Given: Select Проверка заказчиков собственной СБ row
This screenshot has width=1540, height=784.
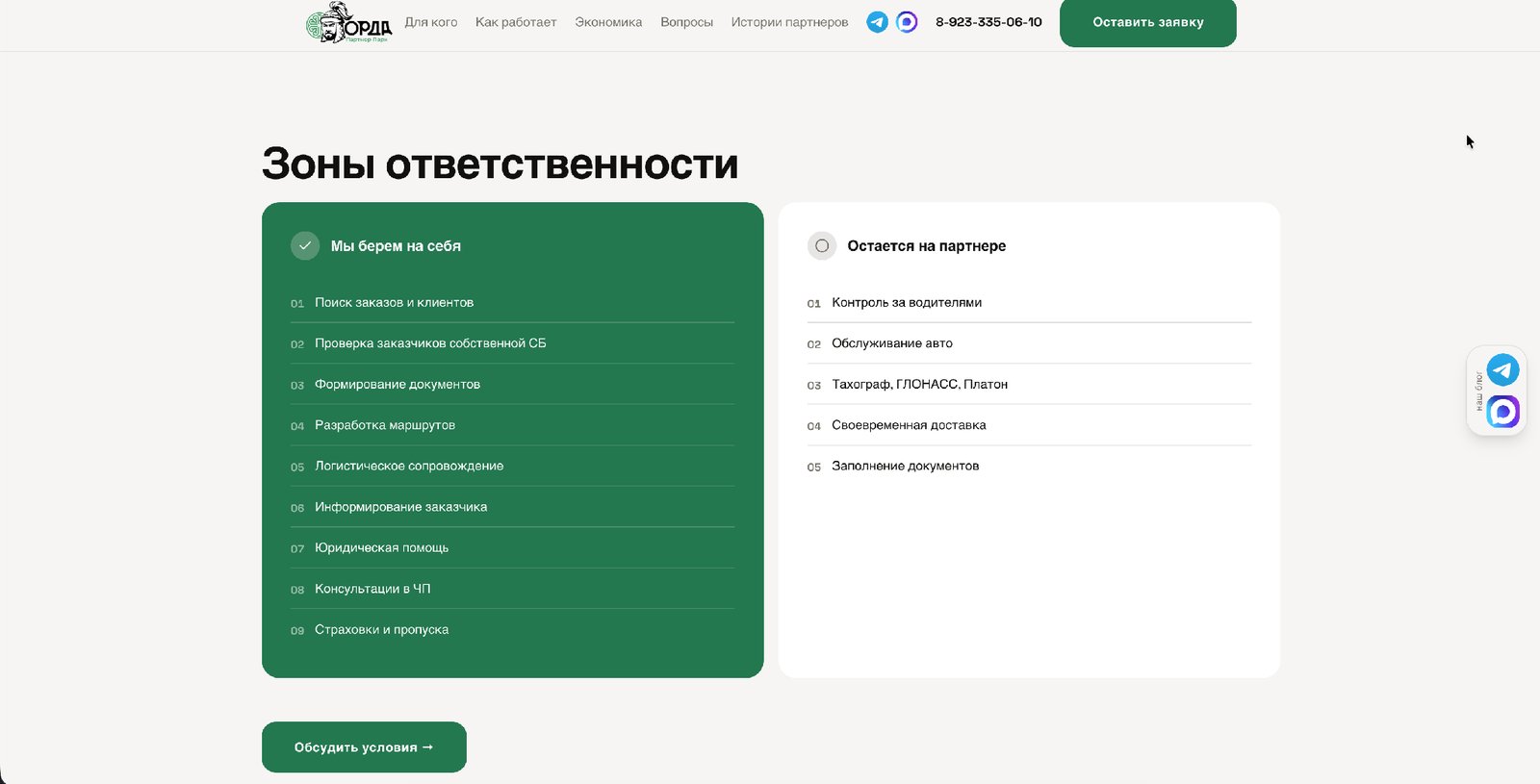Looking at the screenshot, I should point(512,343).
